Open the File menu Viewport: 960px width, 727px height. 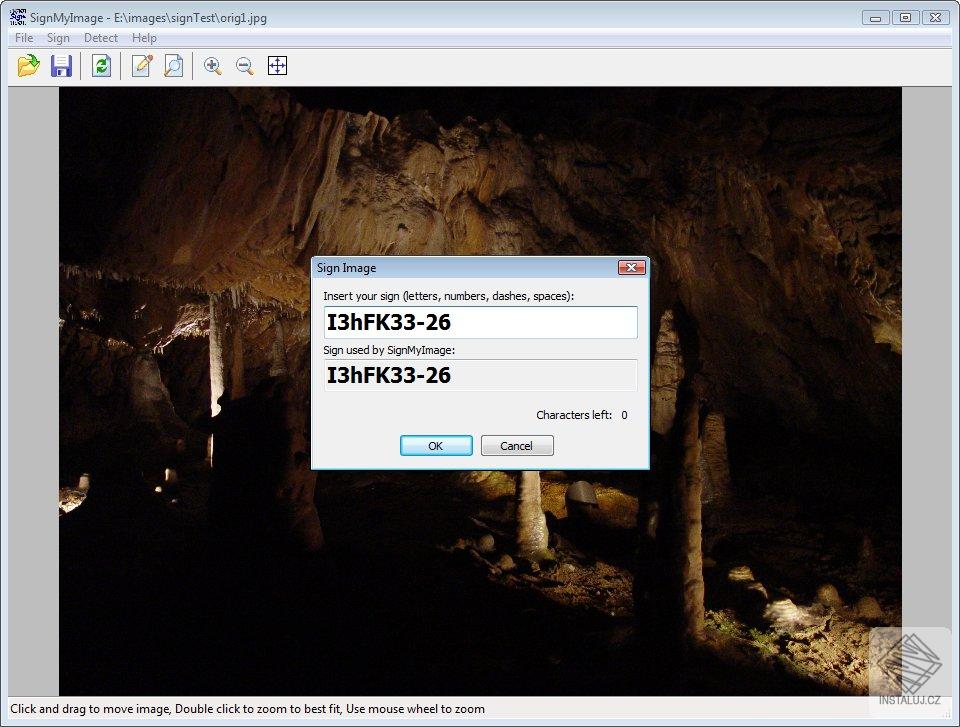coord(24,38)
